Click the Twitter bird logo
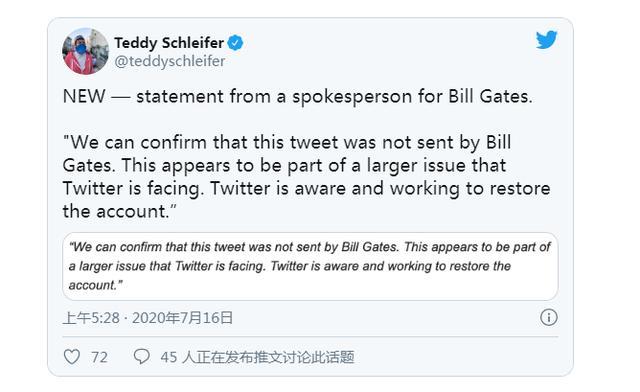Screen dimensions: 640x392 pyautogui.click(x=547, y=40)
